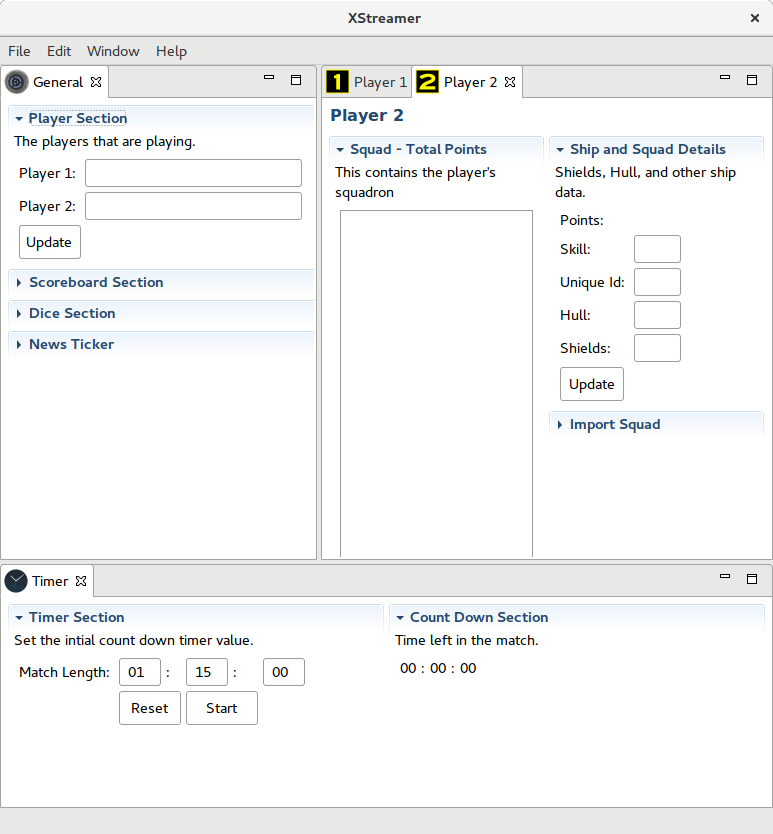Click the Start timer button
This screenshot has width=773, height=834.
click(221, 708)
